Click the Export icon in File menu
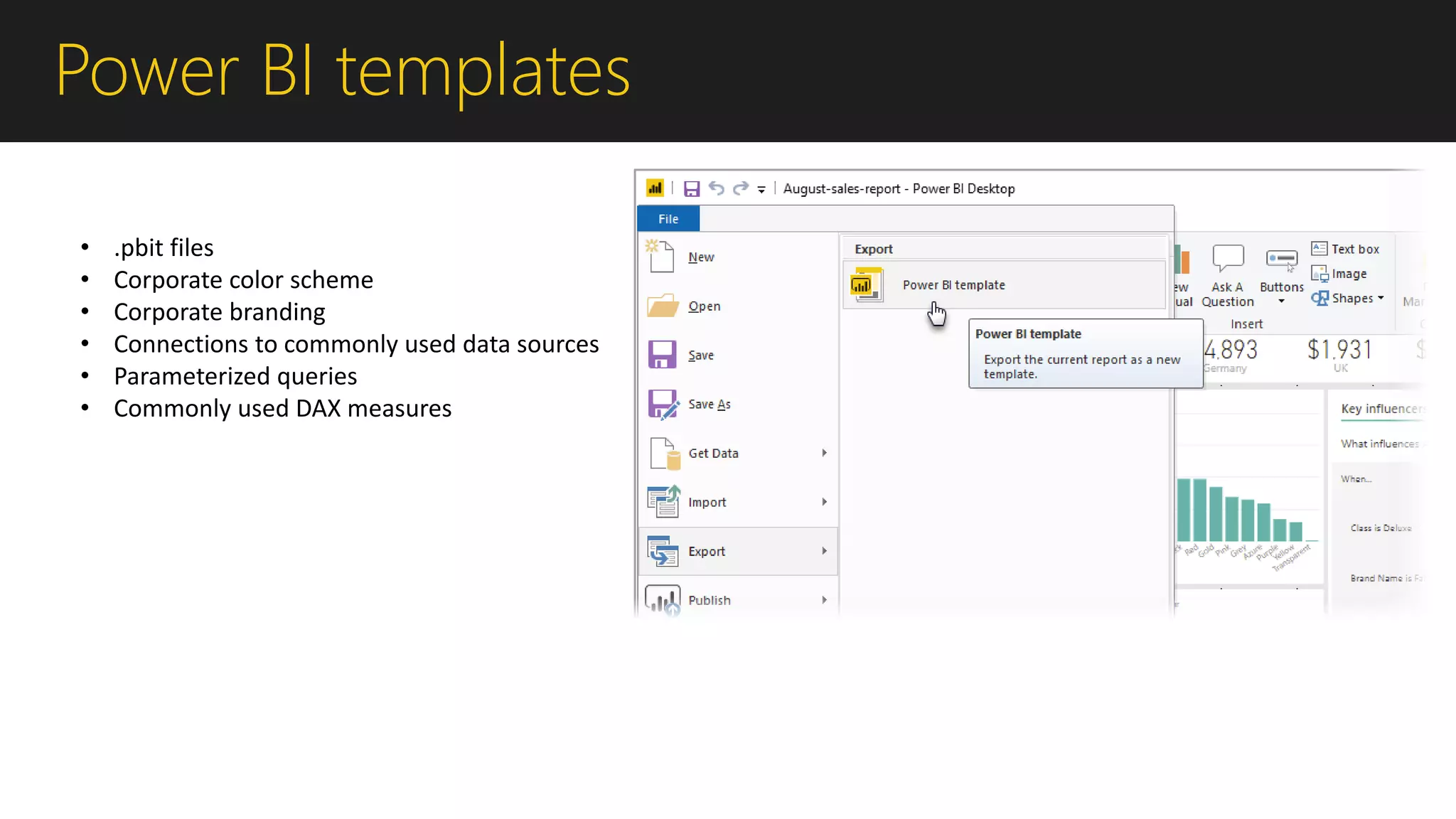Screen dimensions: 1456x819 tap(663, 551)
